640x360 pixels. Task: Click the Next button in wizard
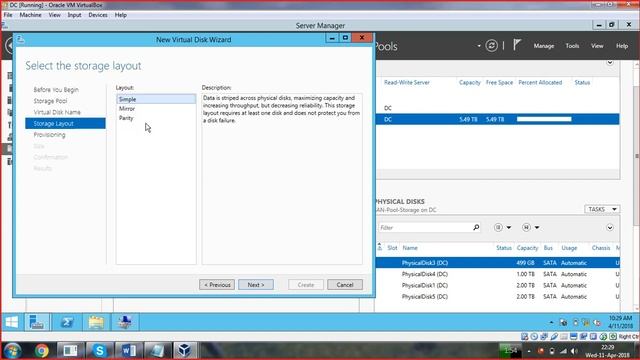click(x=256, y=285)
